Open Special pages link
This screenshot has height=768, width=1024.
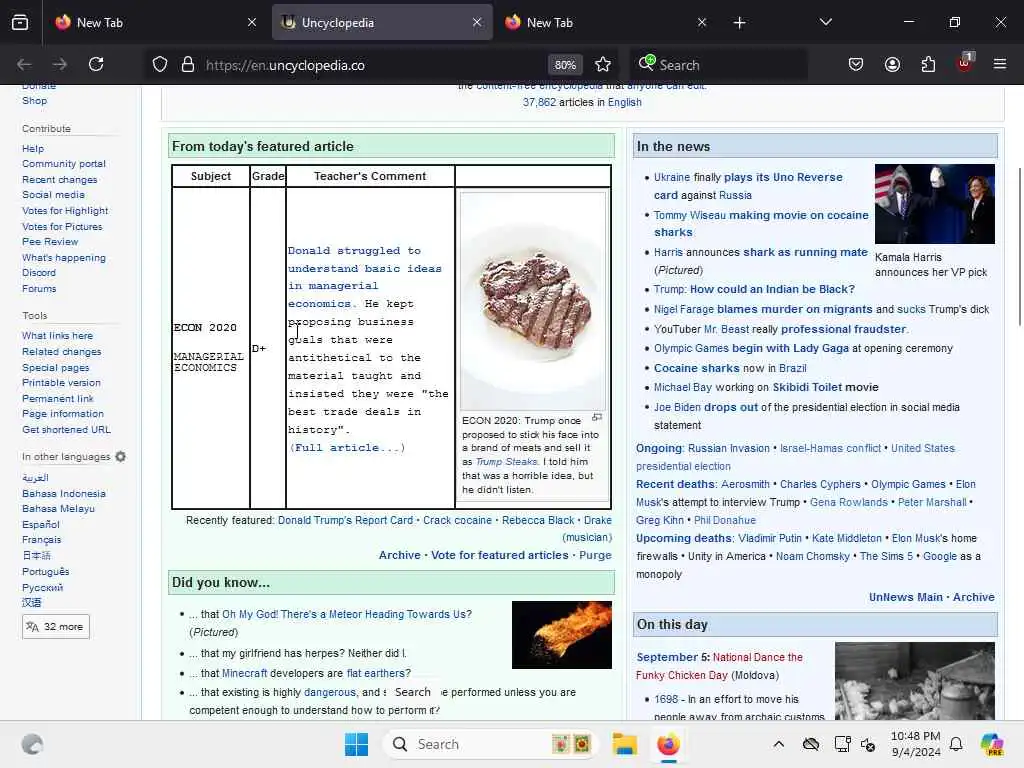point(56,367)
